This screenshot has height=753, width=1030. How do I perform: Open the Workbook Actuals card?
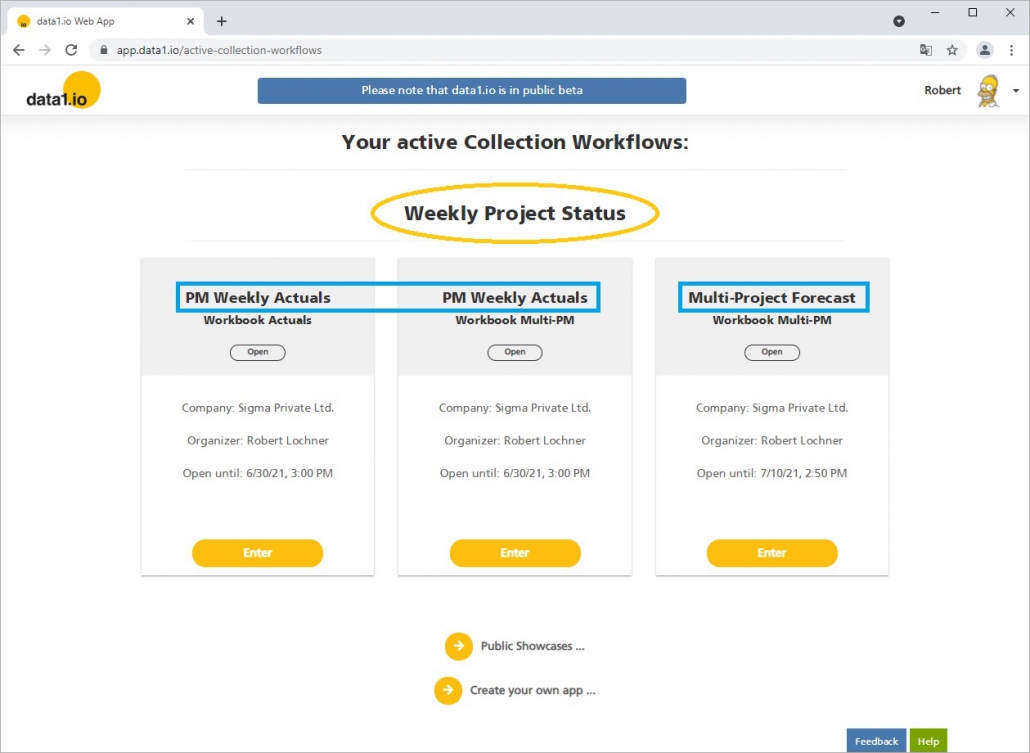click(x=258, y=352)
